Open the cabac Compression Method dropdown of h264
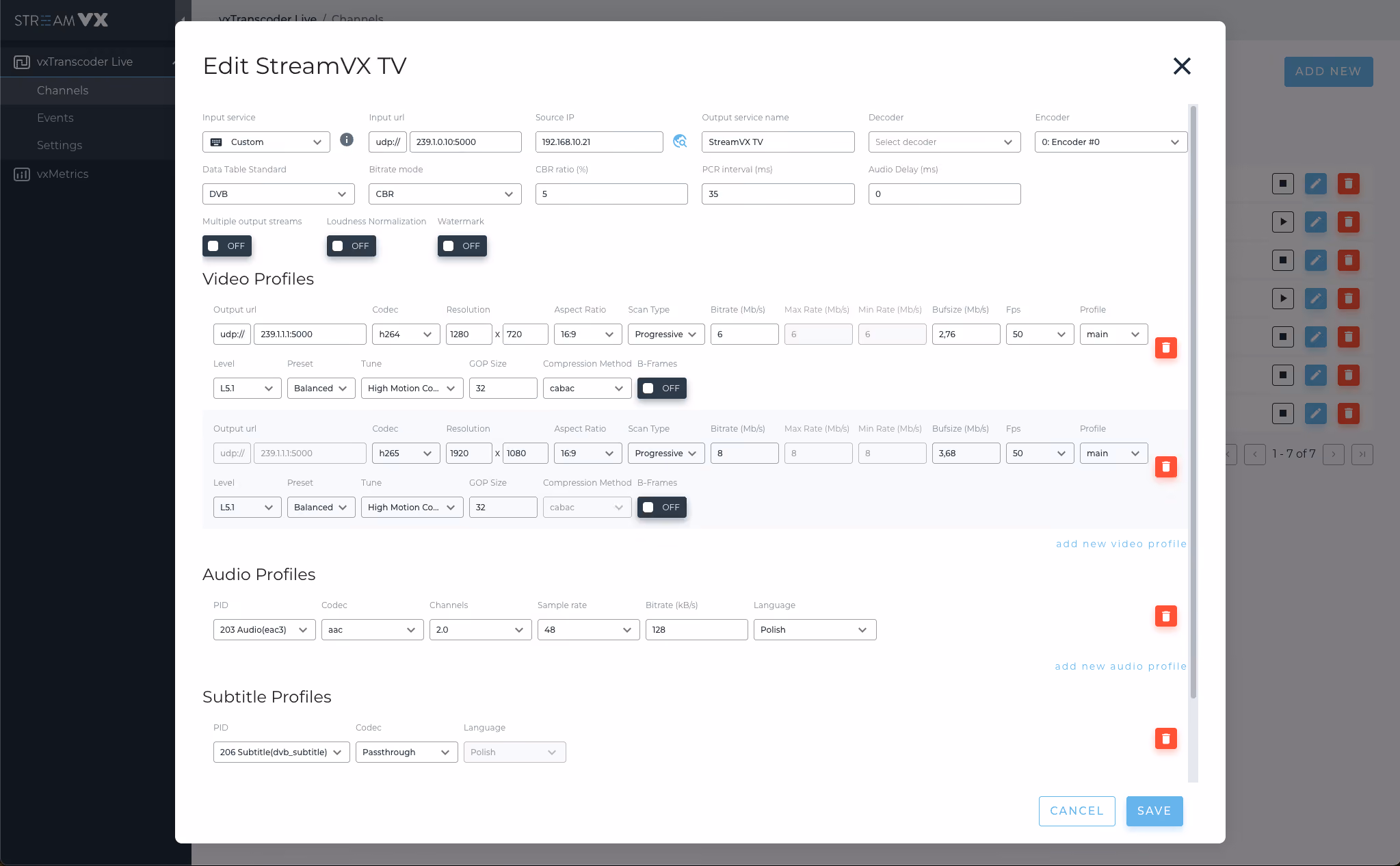Screen dimensions: 1400x866 click(587, 388)
